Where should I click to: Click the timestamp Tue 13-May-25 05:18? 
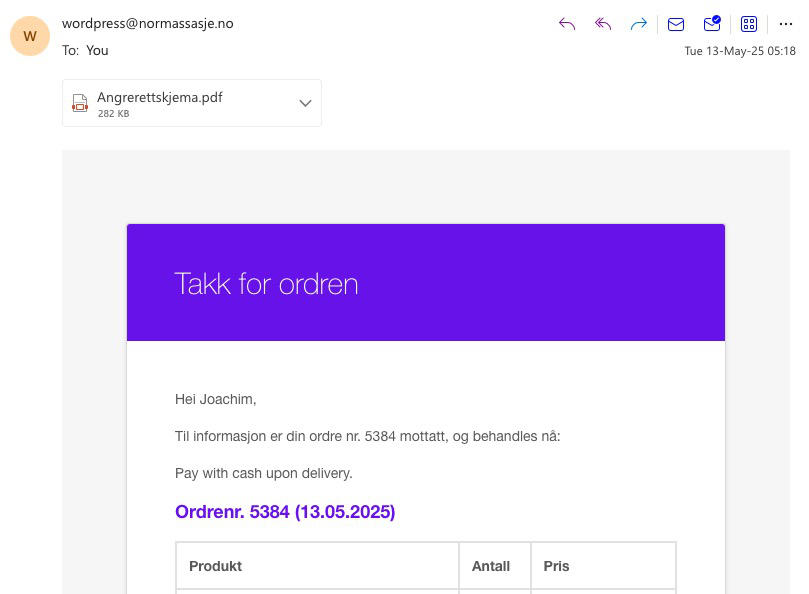click(x=740, y=51)
